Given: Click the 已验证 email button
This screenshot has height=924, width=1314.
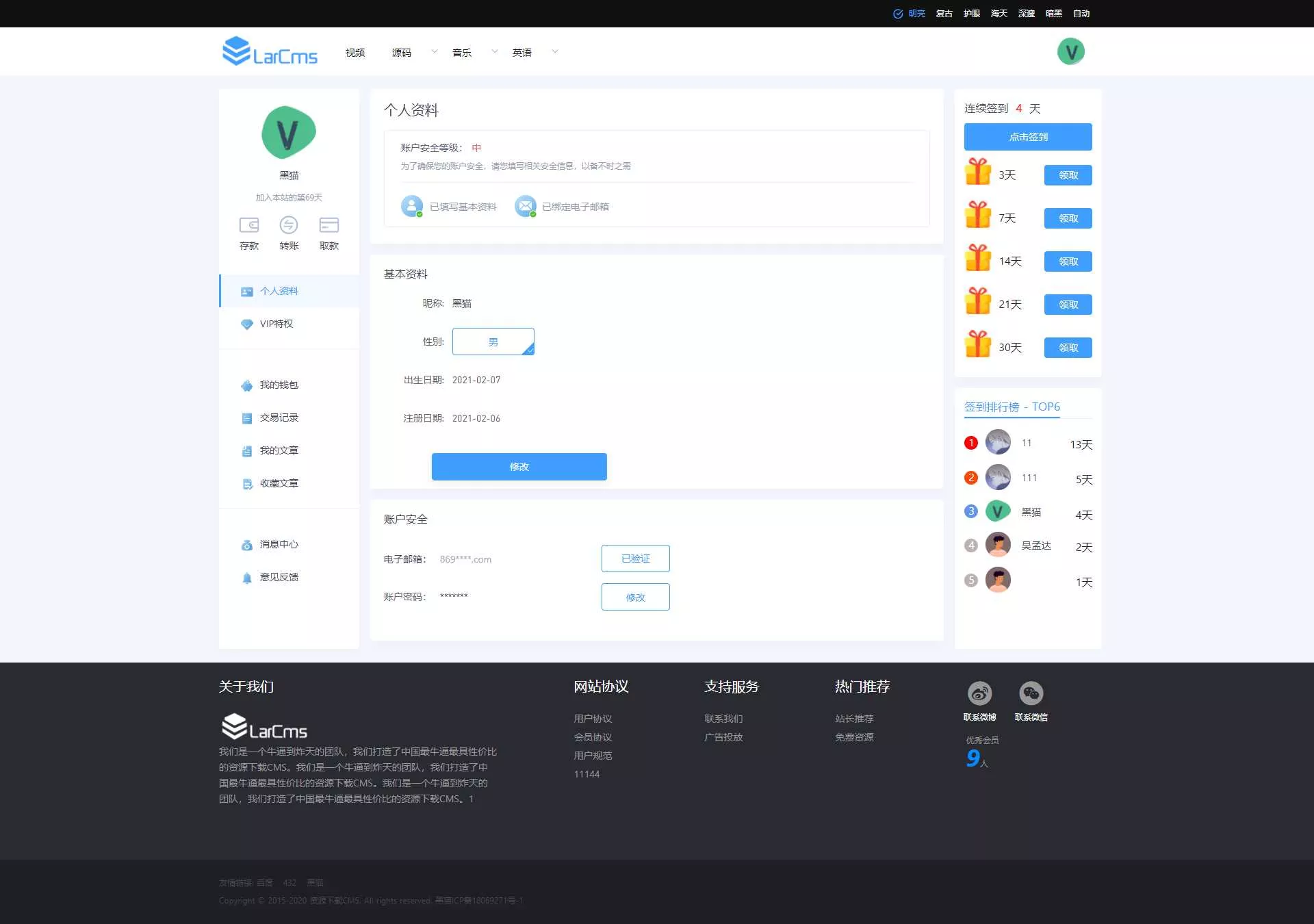Looking at the screenshot, I should click(x=635, y=559).
